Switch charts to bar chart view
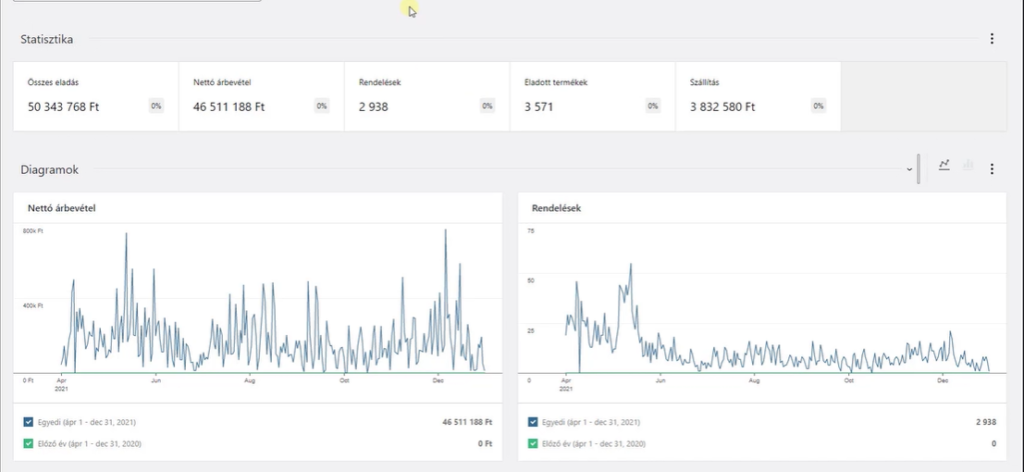This screenshot has height=472, width=1024. 968,166
